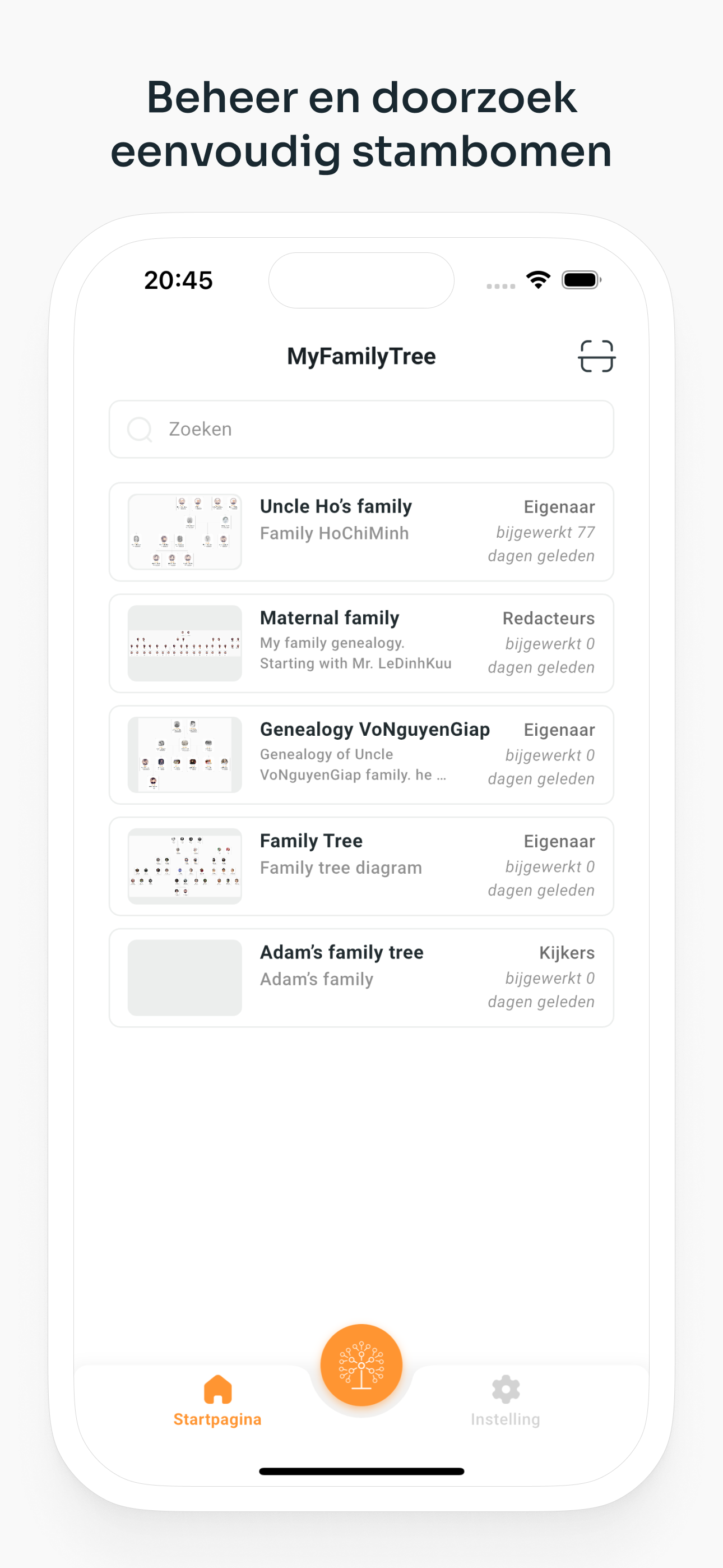Select Genealogy VoNguyenGiap preview thumbnail
This screenshot has width=723, height=1568.
tap(185, 755)
